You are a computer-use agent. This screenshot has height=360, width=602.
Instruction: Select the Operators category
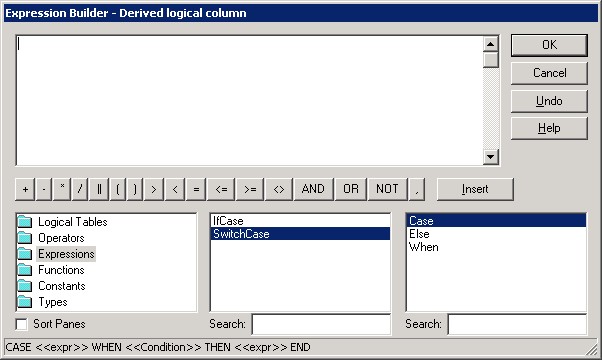click(61, 238)
